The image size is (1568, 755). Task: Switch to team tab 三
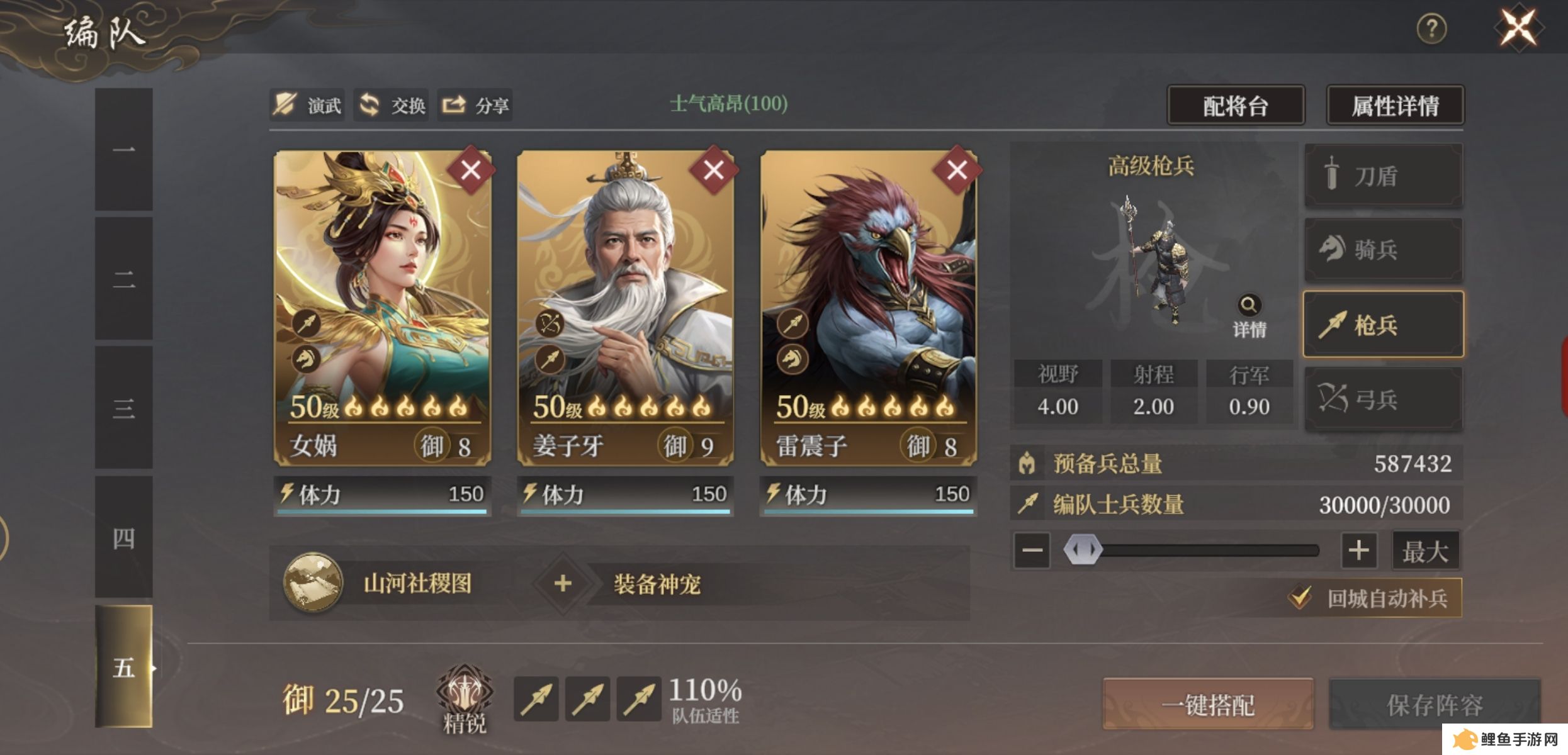(x=124, y=408)
